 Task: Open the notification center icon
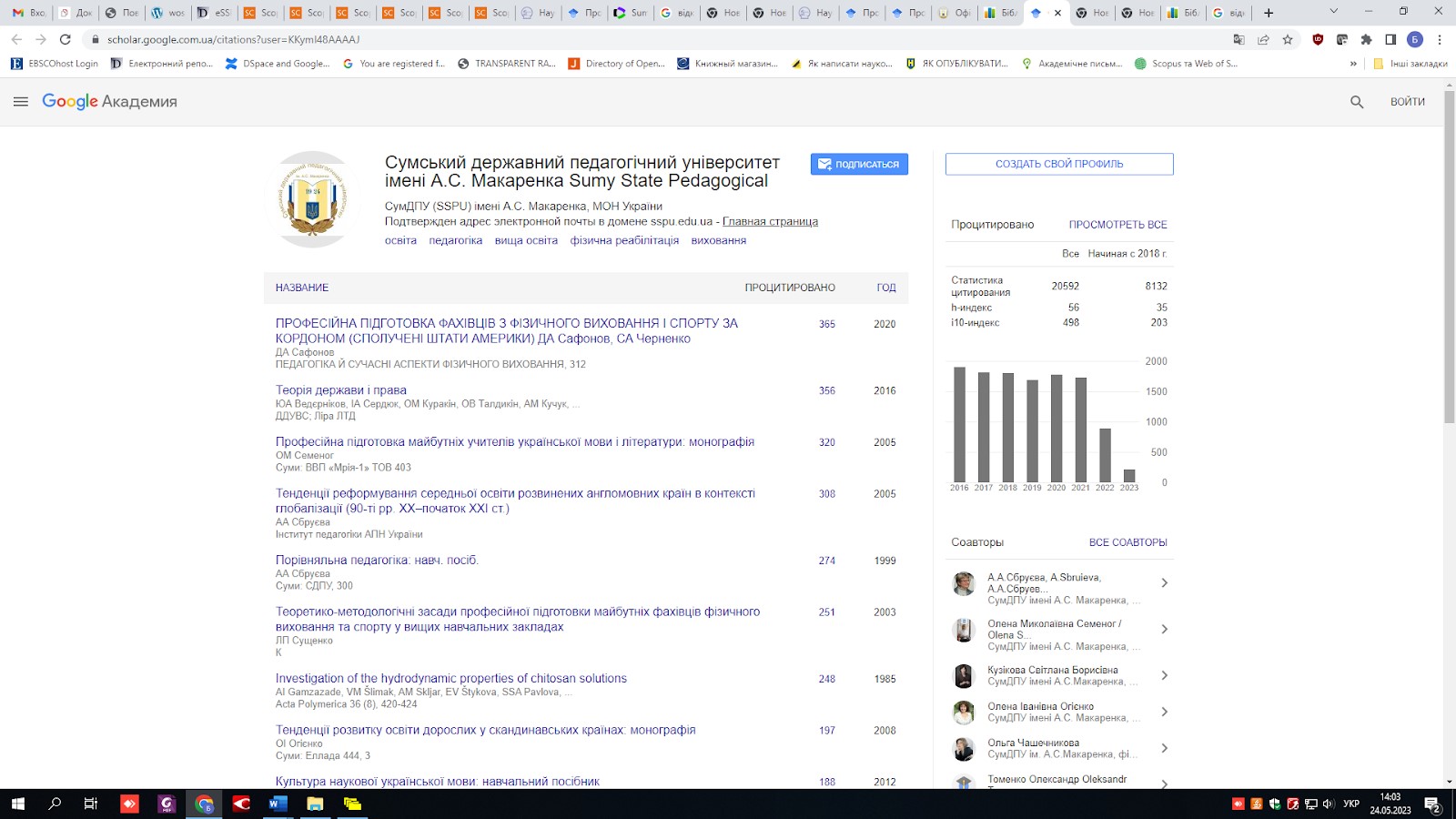pos(1432,804)
